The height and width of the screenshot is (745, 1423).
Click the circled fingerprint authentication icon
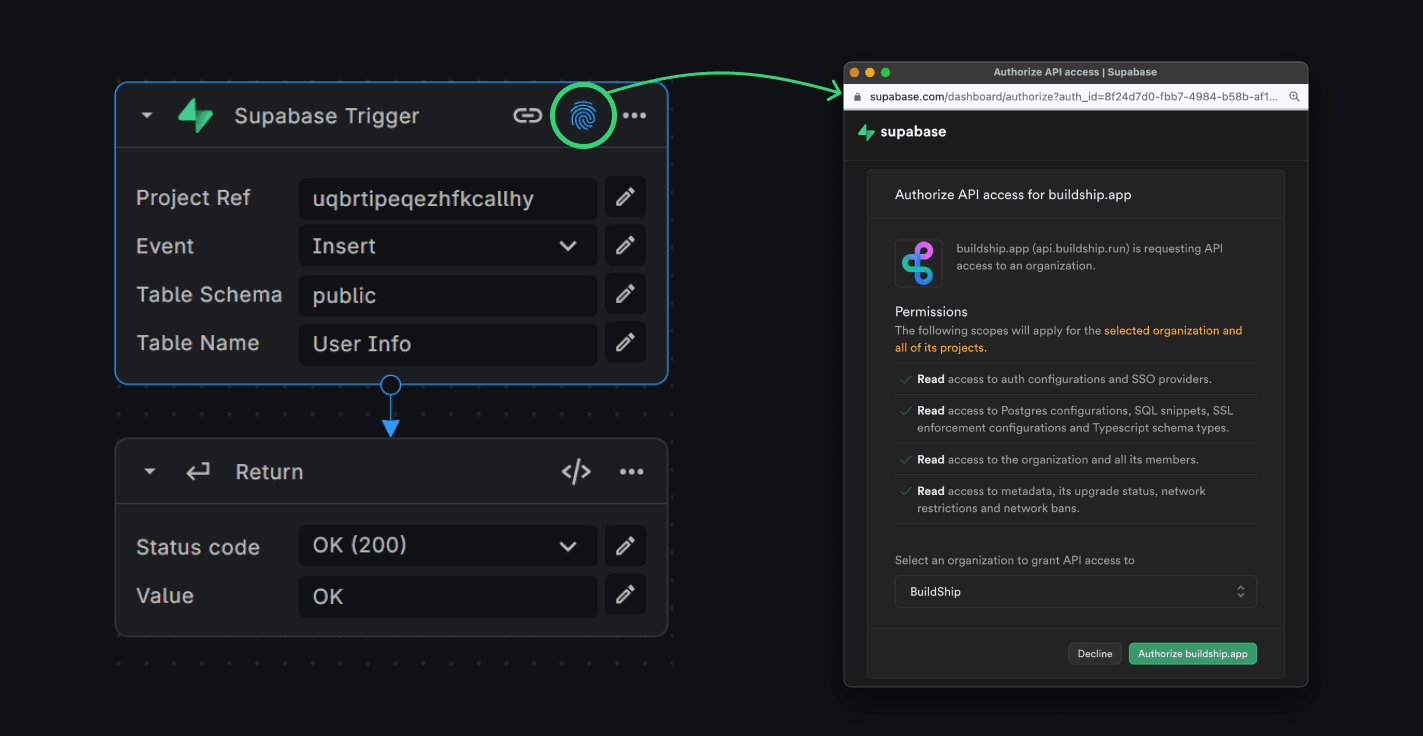coord(584,115)
